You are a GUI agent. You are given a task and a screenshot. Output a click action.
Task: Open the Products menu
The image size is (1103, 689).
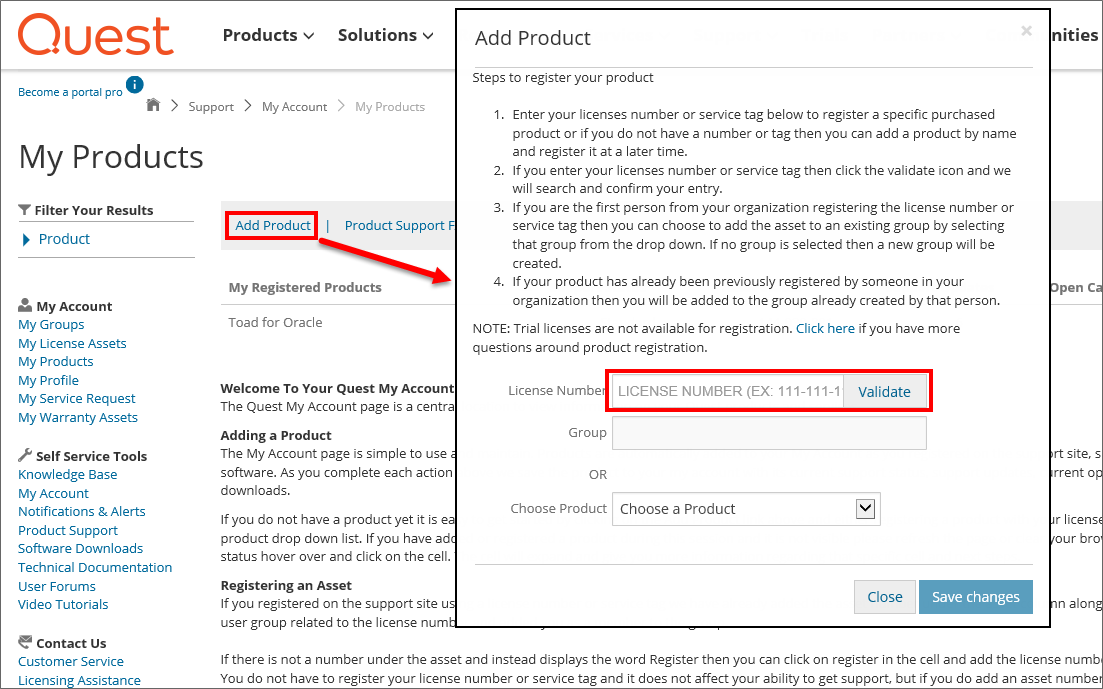[268, 35]
